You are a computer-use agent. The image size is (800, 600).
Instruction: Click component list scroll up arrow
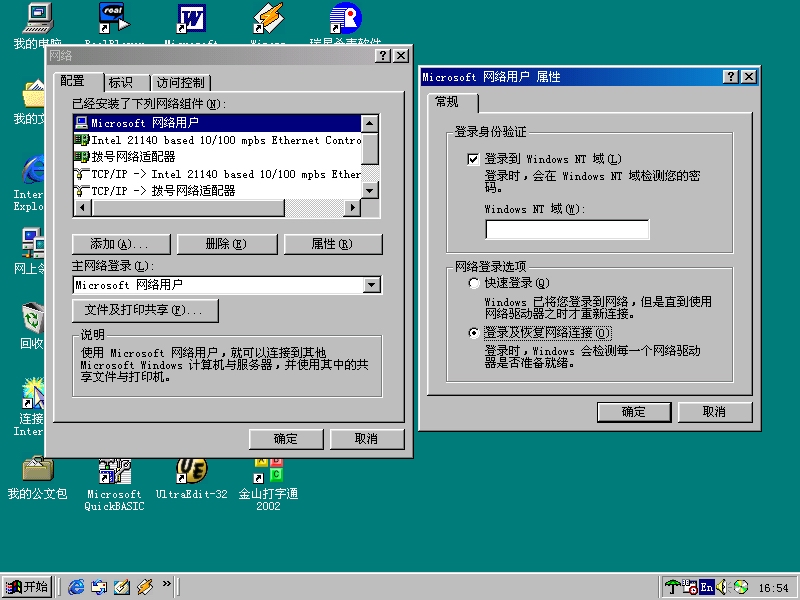(x=369, y=123)
